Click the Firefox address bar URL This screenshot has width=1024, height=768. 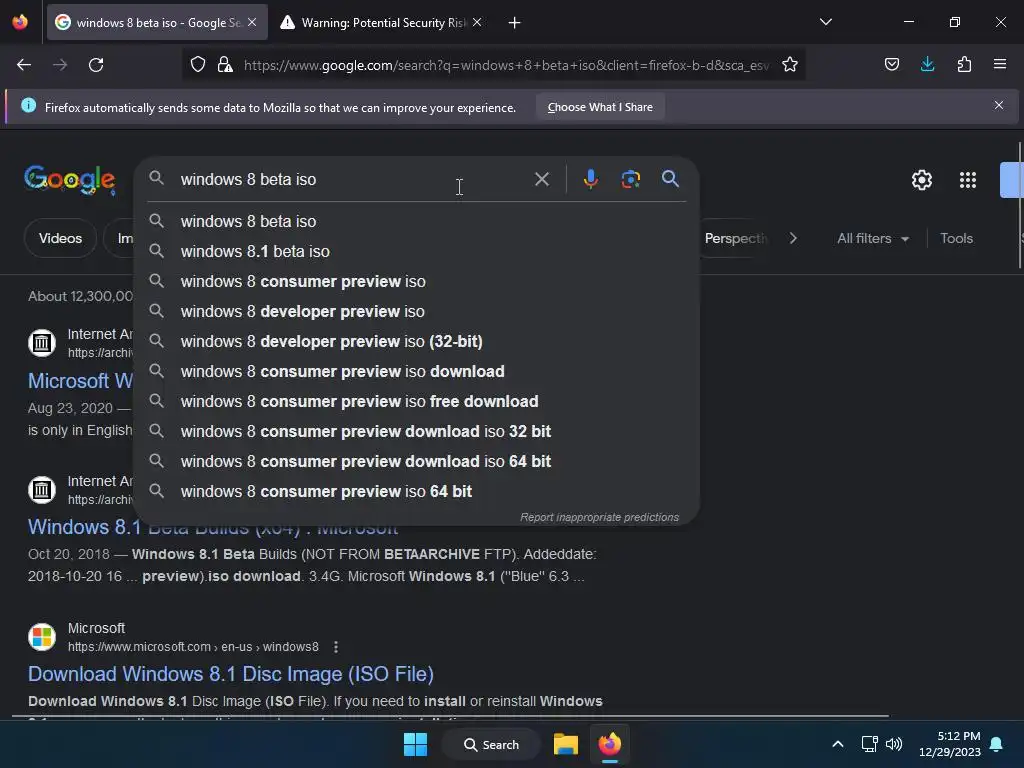(506, 65)
